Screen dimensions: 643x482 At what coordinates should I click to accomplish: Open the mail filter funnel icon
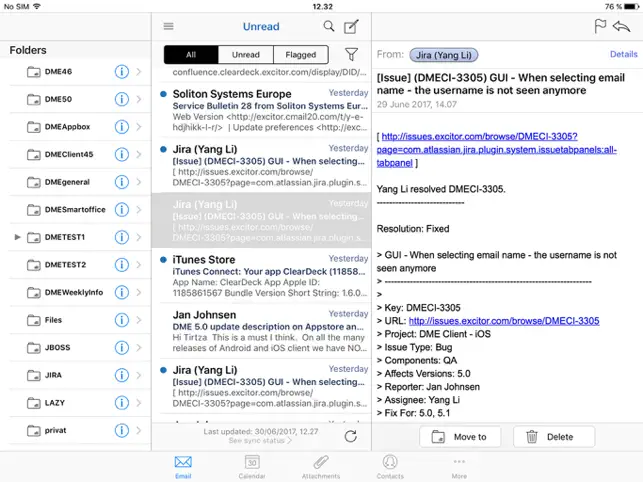(x=351, y=55)
